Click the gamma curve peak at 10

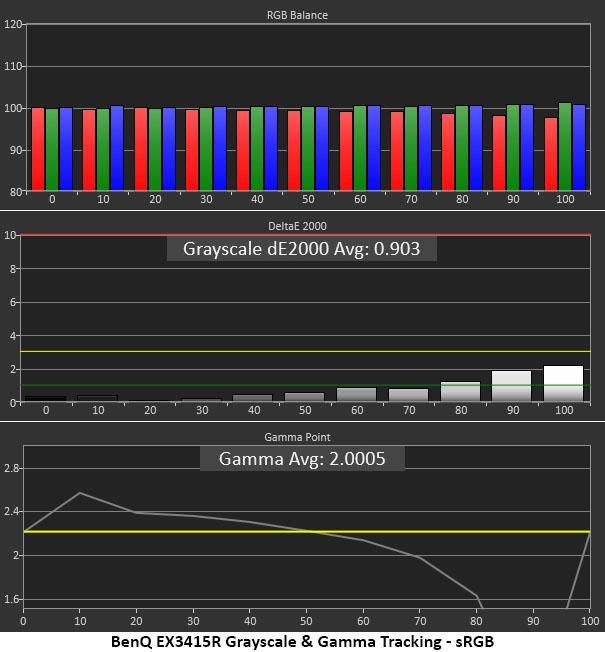pos(80,493)
